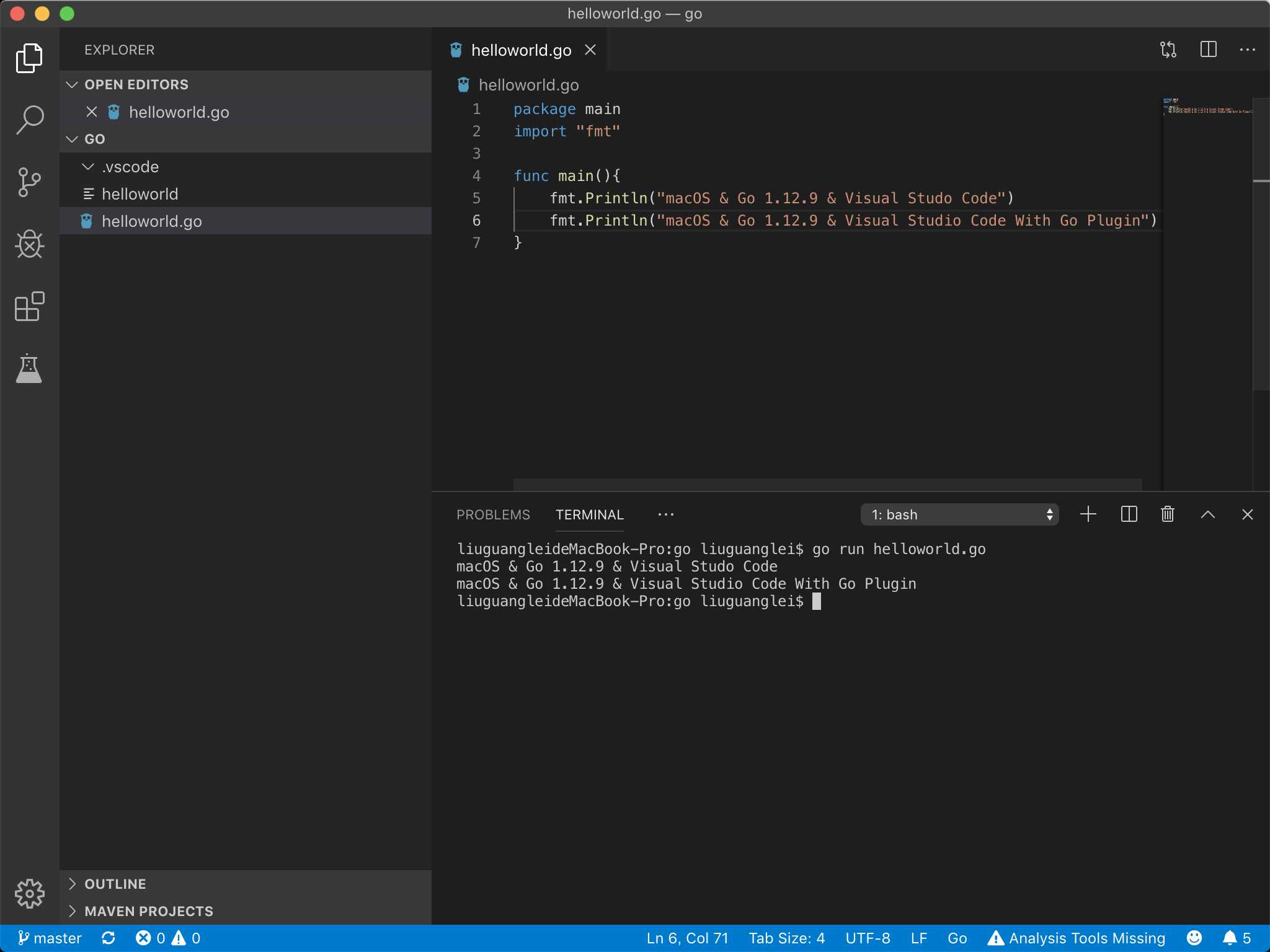Select the Testing flask icon in sidebar
The width and height of the screenshot is (1270, 952).
[30, 370]
